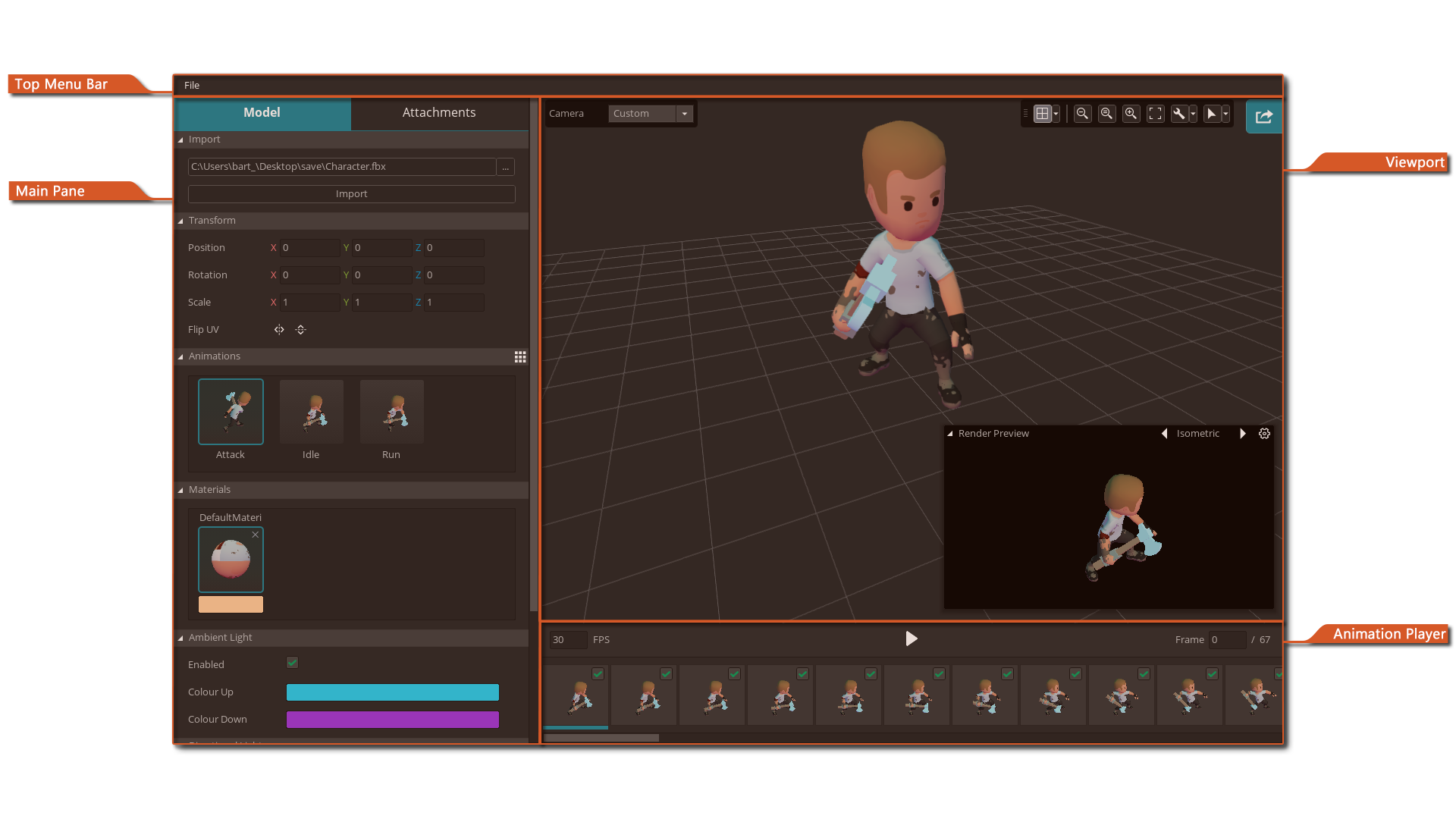Screen dimensions: 1456x819
Task: Toggle checkbox on eighth timeline frame
Action: click(x=1075, y=673)
